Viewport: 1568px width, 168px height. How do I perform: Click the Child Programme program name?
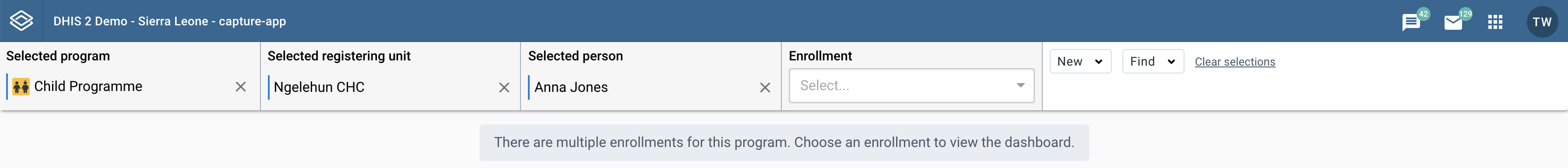coord(88,87)
